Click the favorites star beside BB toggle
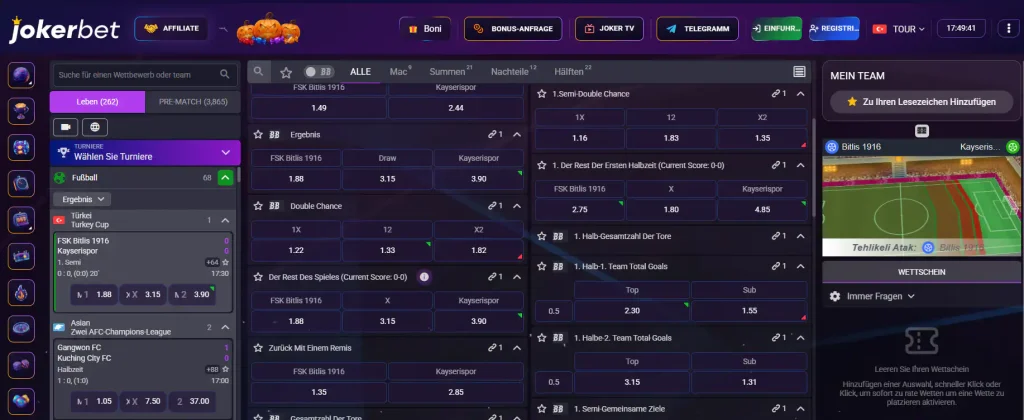Viewport: 1024px width, 420px height. tap(286, 72)
